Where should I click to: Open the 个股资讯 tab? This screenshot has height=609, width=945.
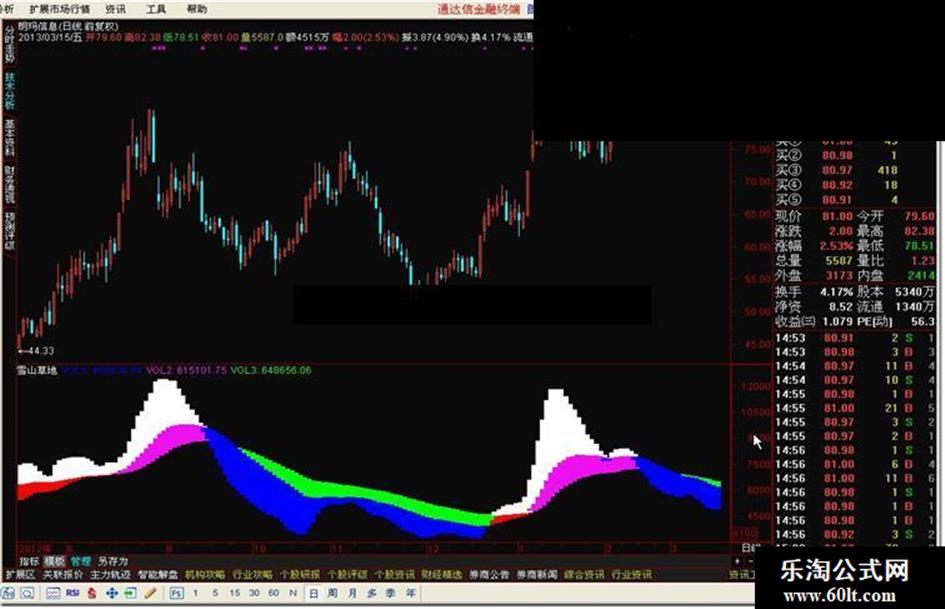coord(394,575)
